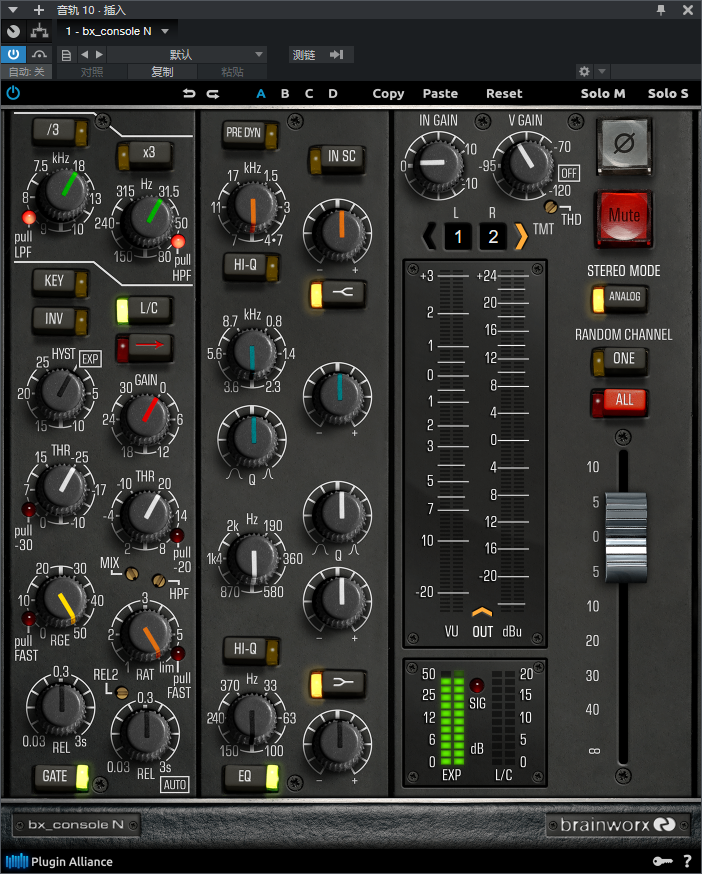Click the RANDOM CHANNEL ONE button

(619, 360)
